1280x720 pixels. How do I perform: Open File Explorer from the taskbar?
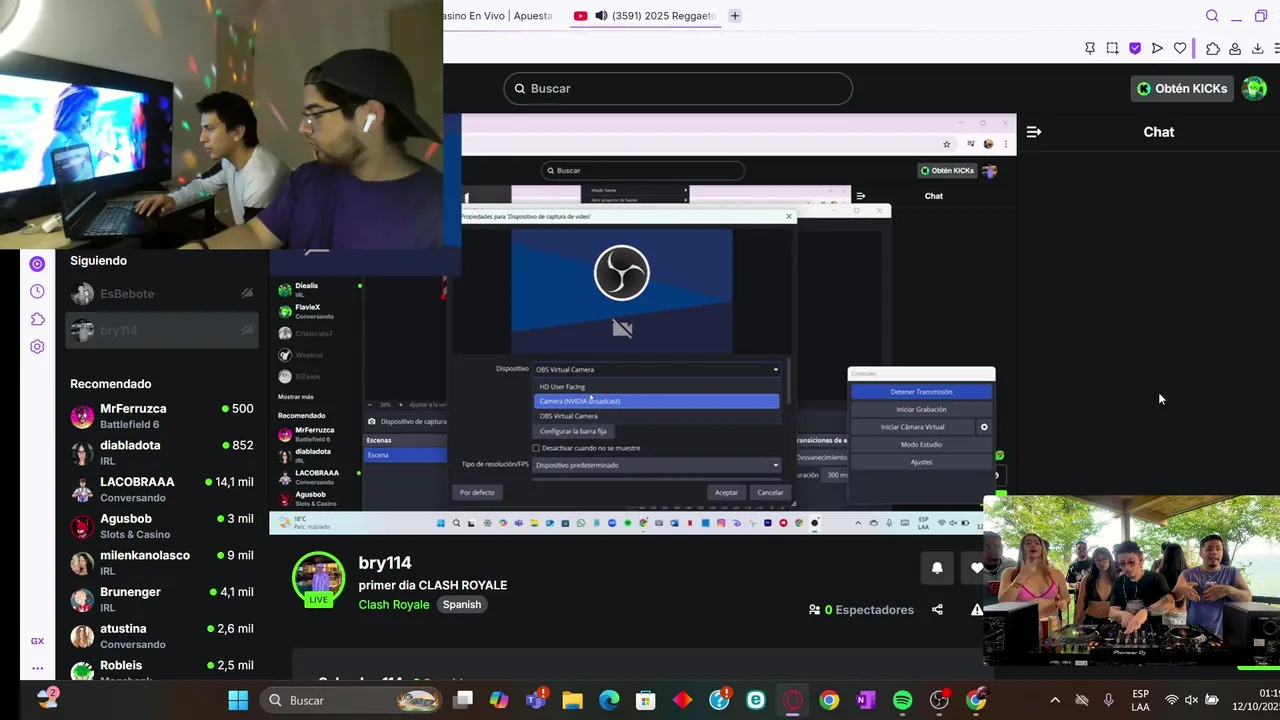click(572, 700)
